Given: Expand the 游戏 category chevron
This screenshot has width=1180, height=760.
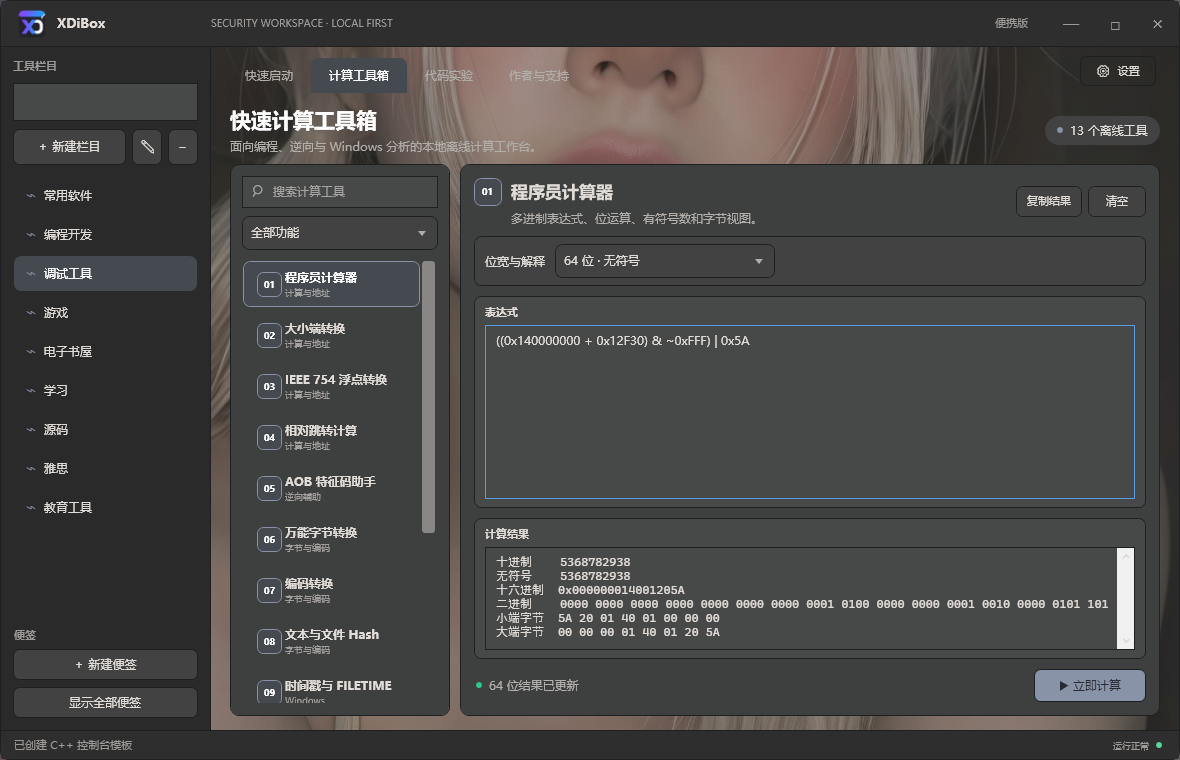Looking at the screenshot, I should click(31, 313).
